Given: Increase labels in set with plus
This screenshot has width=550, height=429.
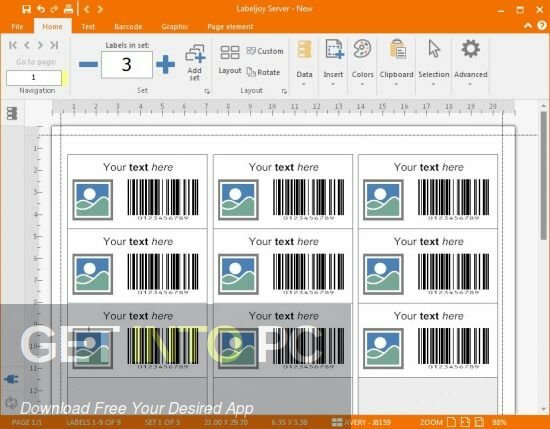Looking at the screenshot, I should pyautogui.click(x=165, y=64).
